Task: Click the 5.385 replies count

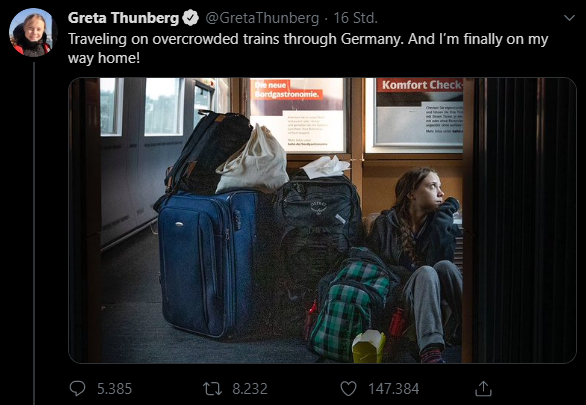Action: point(114,389)
